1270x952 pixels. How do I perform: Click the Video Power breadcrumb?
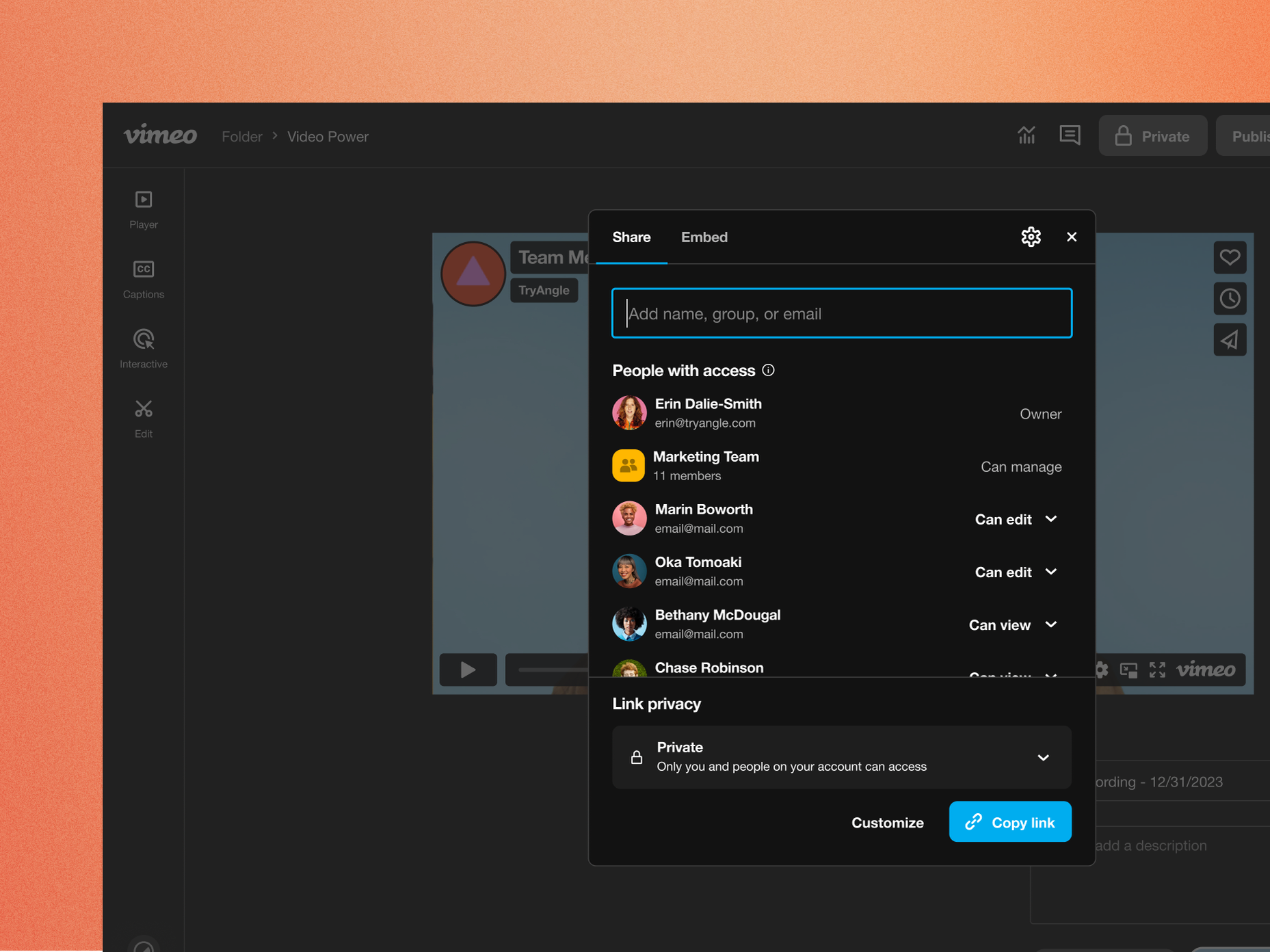point(328,136)
